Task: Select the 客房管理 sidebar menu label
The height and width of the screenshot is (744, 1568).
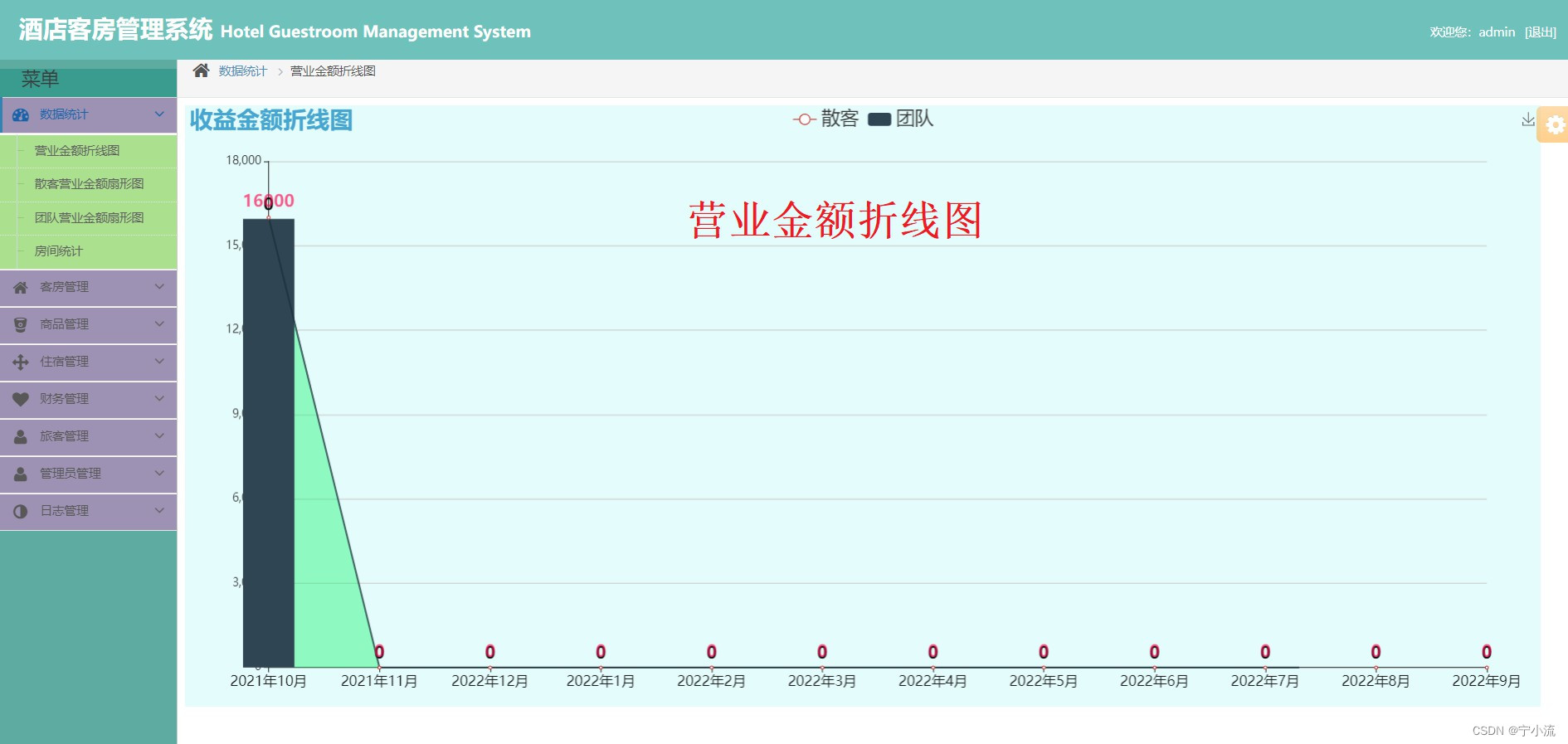Action: point(64,287)
